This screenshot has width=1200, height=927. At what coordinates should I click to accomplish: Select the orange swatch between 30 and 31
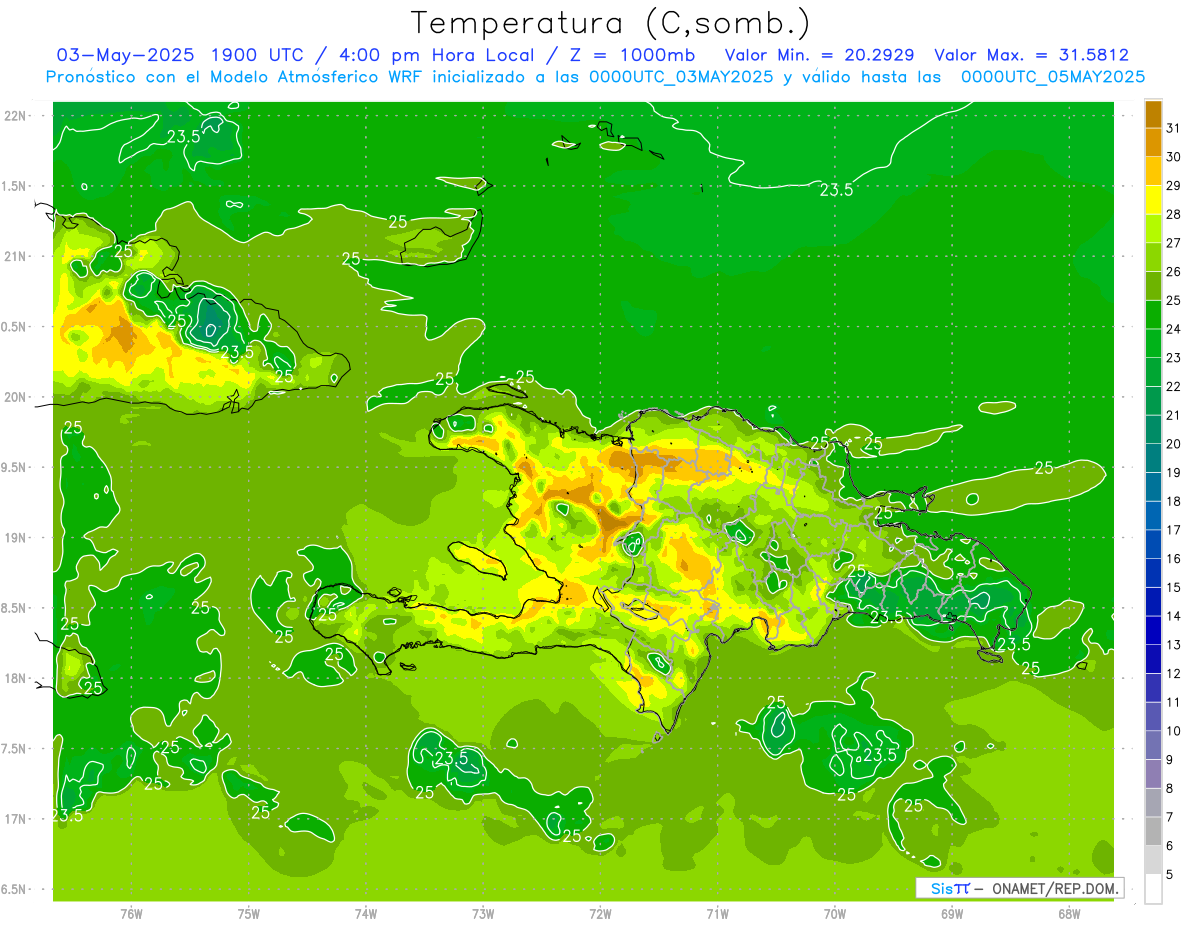[x=1153, y=142]
